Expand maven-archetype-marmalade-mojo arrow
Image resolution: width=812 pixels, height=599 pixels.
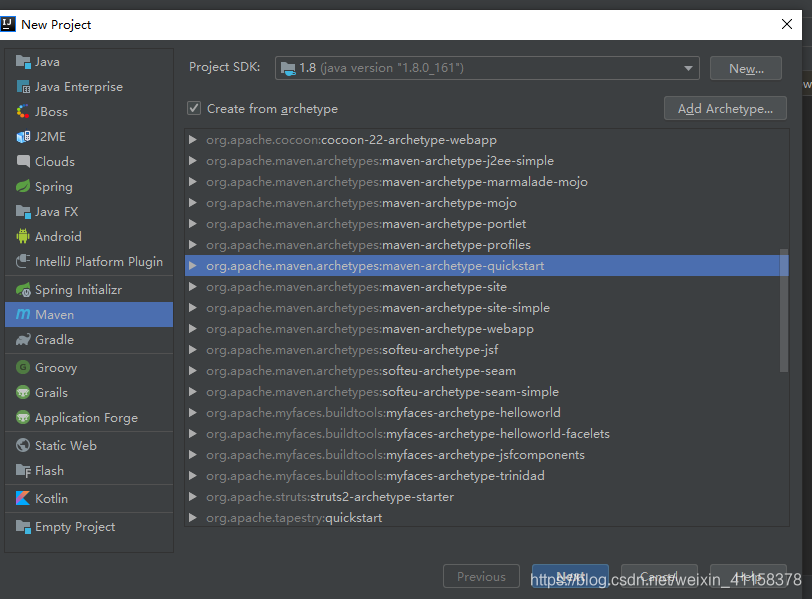click(x=193, y=182)
